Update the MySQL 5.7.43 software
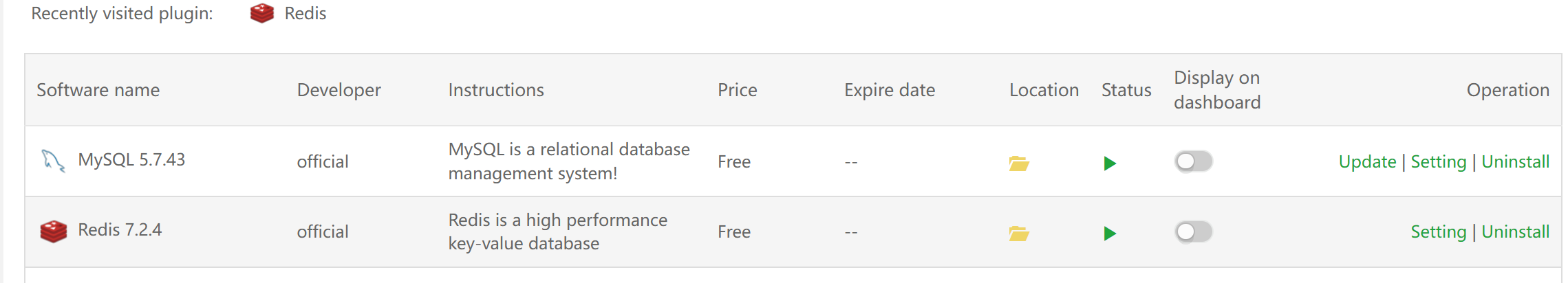The width and height of the screenshot is (1568, 283). [1367, 162]
